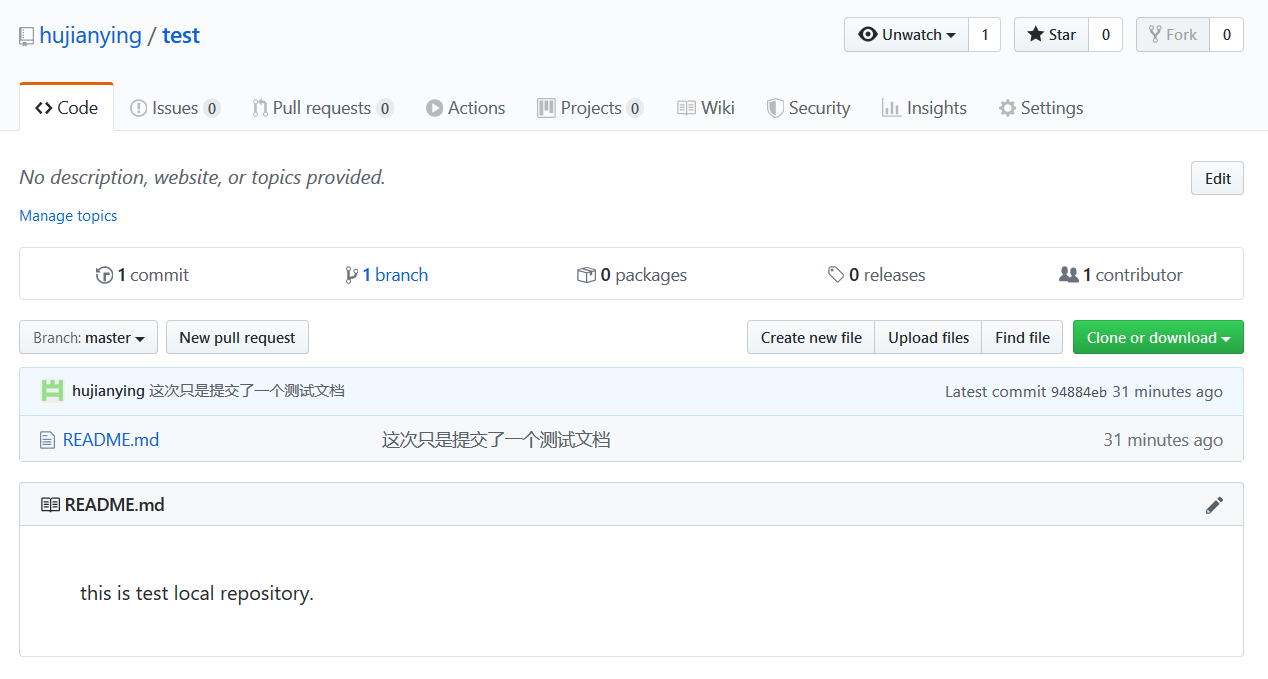Click the New pull request button
This screenshot has width=1268, height=679.
(237, 338)
